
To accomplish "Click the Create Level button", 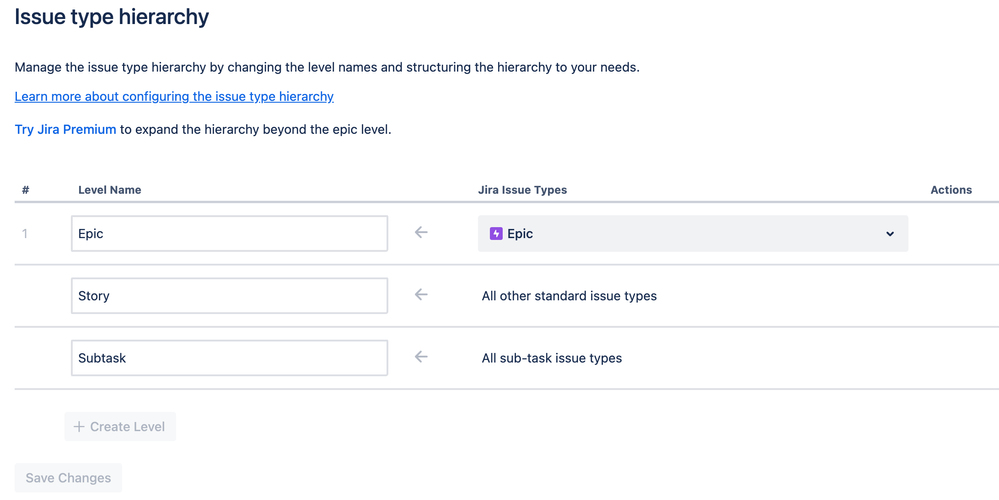I will click(120, 427).
